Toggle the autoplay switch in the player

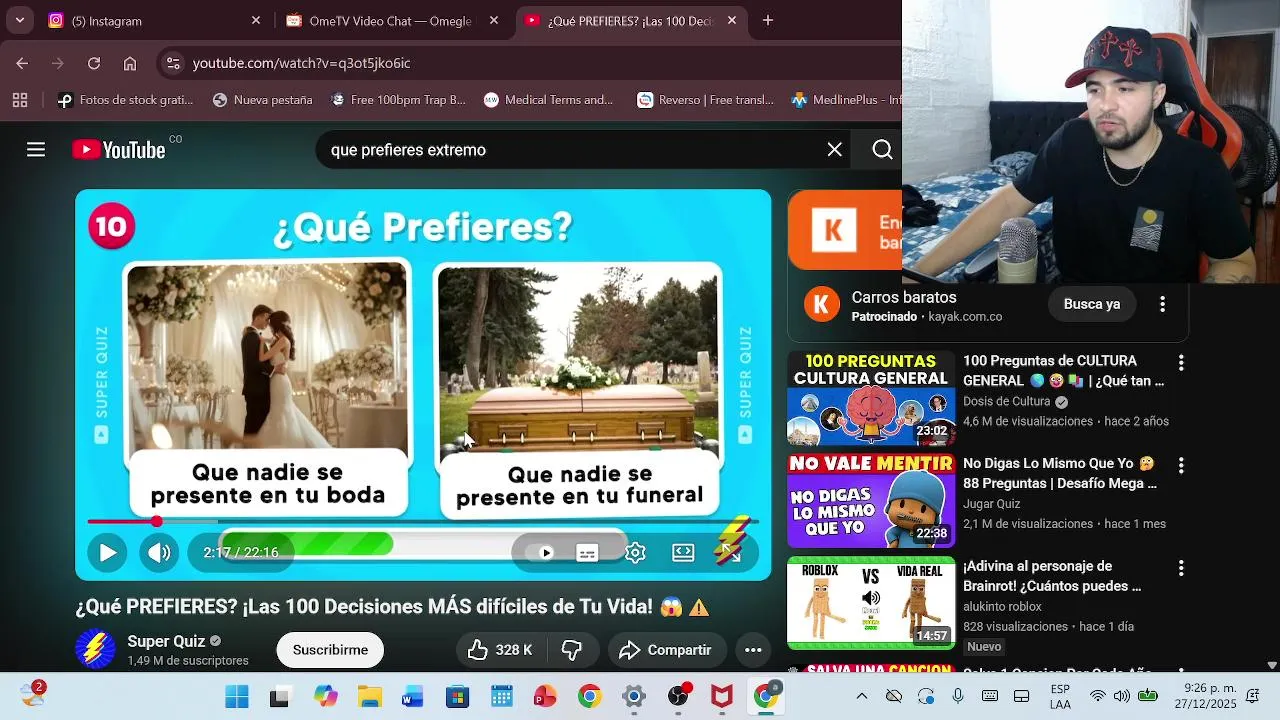[540, 552]
